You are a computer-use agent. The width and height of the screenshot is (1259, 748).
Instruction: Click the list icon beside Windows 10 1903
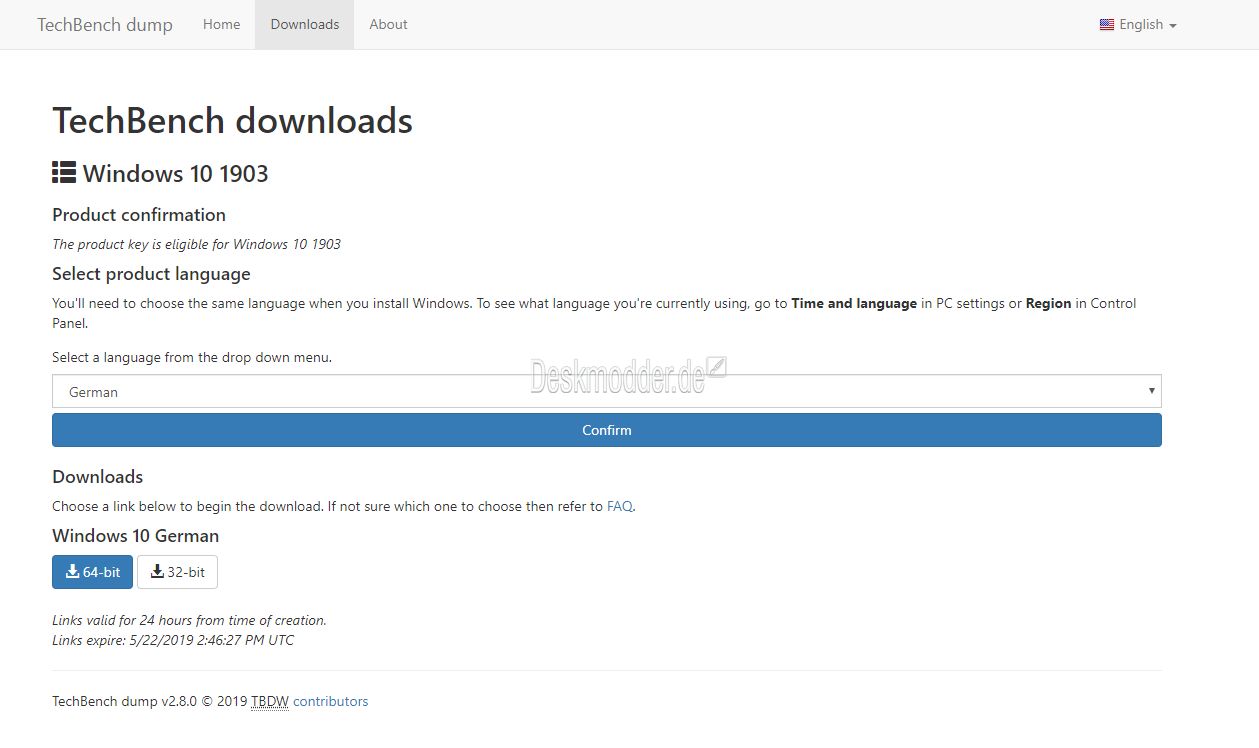64,173
